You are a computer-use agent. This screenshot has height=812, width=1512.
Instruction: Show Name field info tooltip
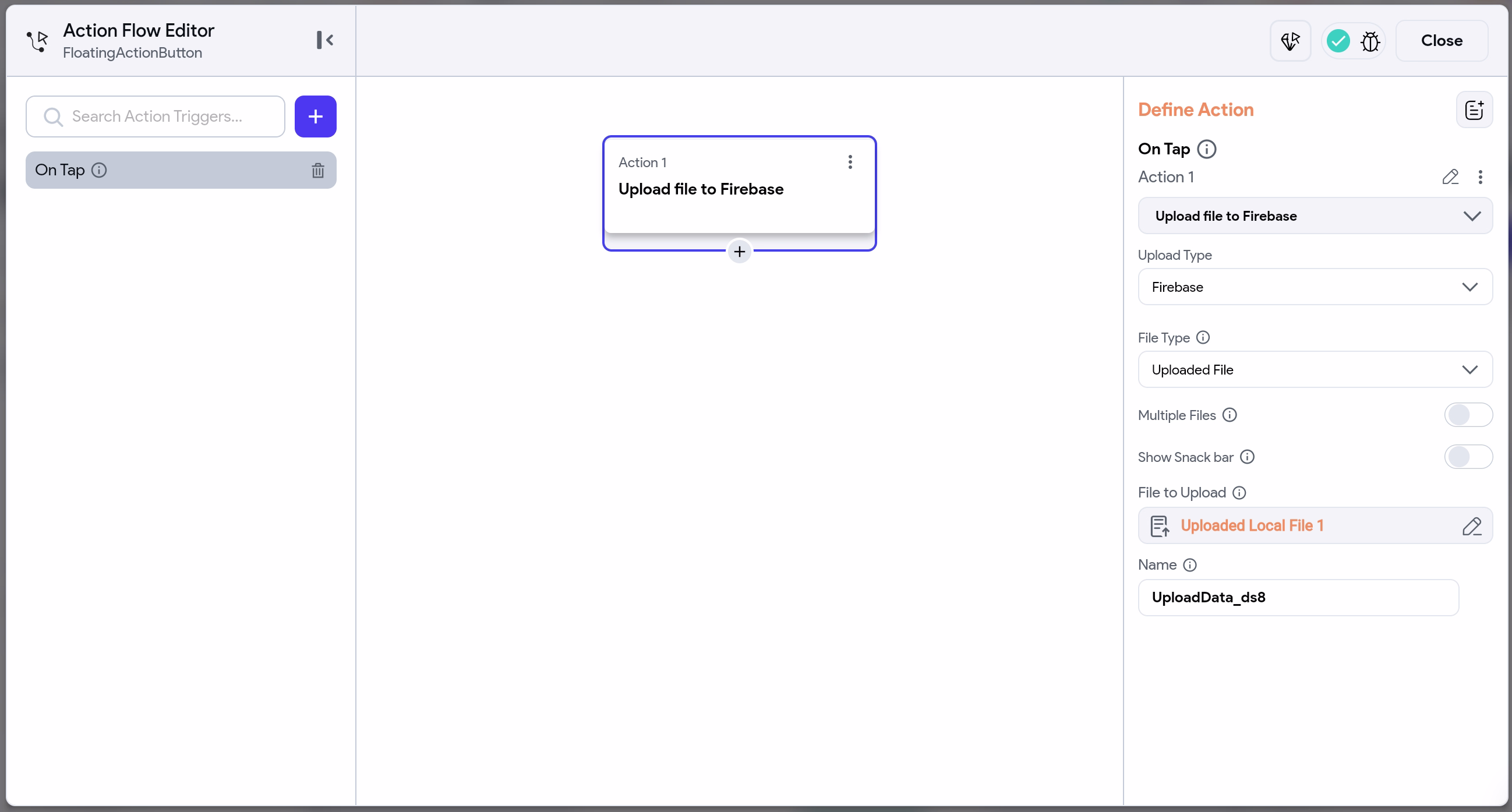[x=1190, y=565]
